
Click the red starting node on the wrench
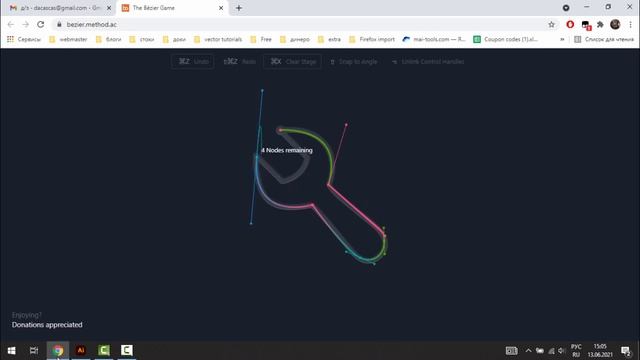[280, 130]
